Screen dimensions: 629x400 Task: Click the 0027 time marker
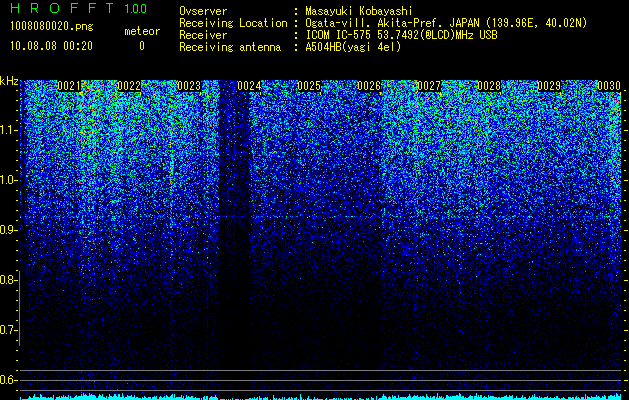pyautogui.click(x=429, y=86)
